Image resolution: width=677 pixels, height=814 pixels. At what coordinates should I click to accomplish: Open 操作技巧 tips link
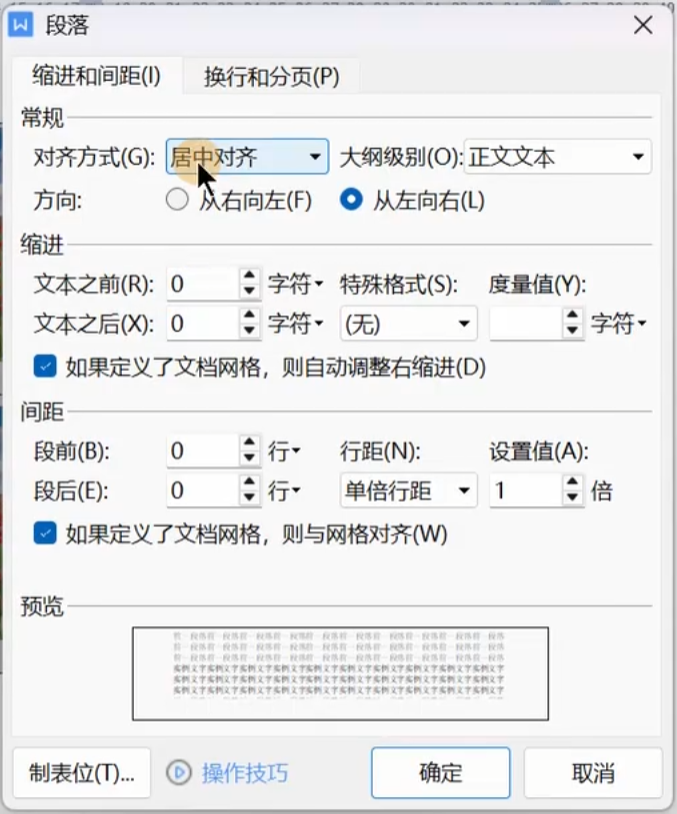point(245,772)
